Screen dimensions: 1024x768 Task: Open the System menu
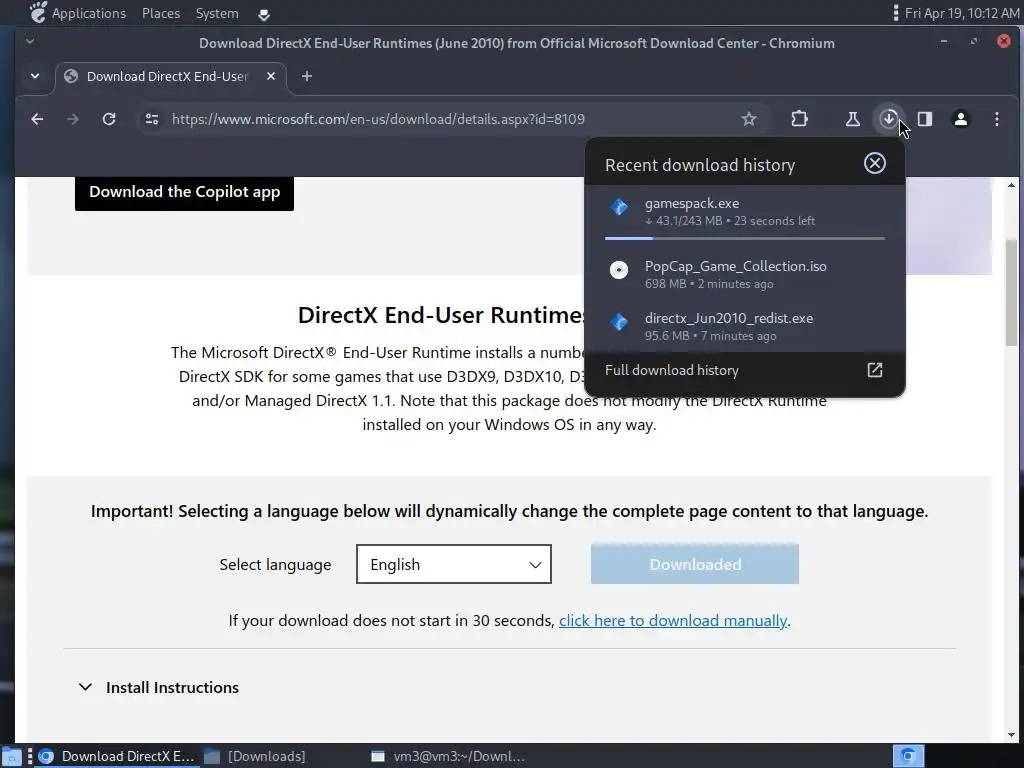pos(217,13)
